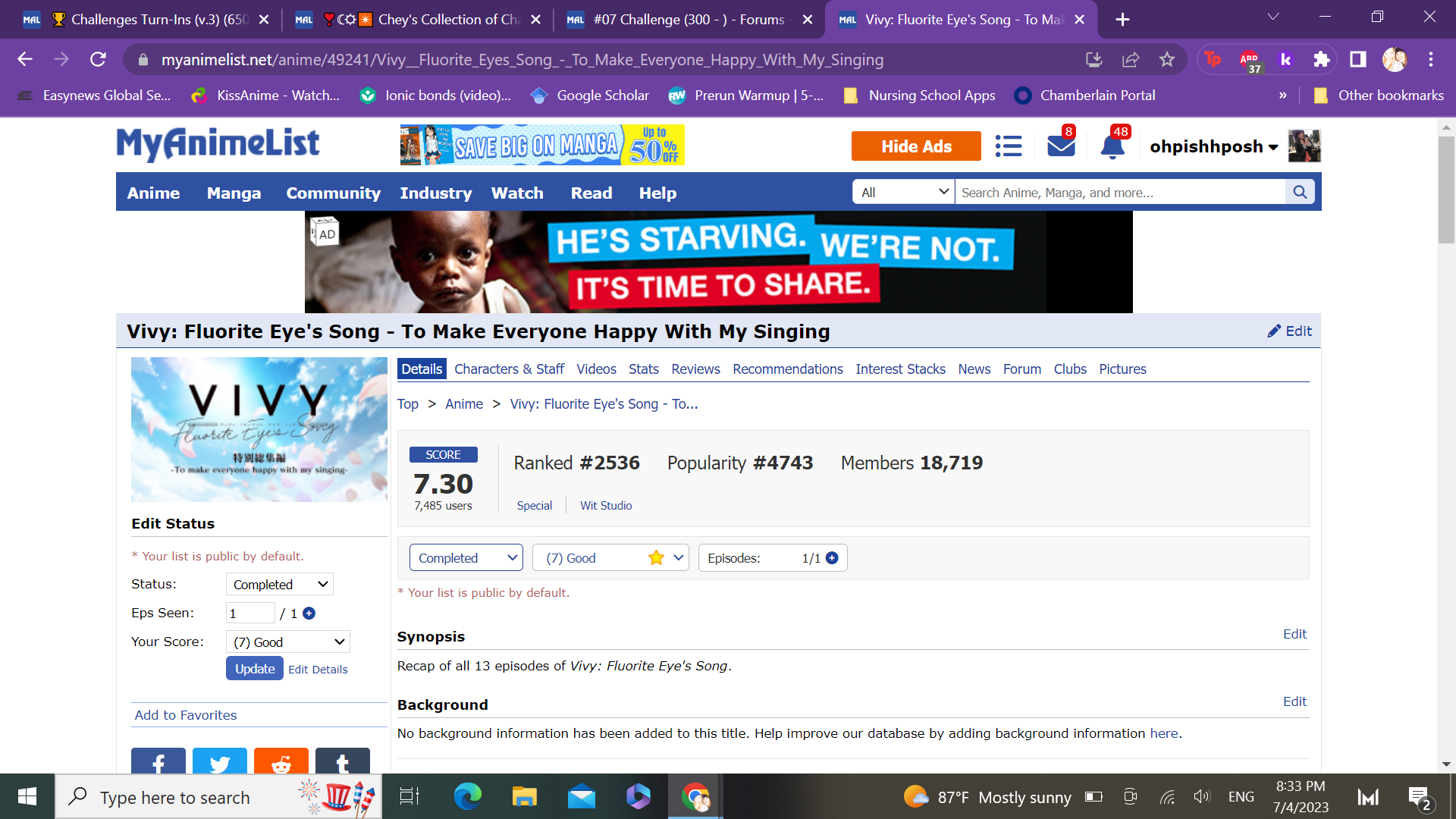Image resolution: width=1456 pixels, height=819 pixels.
Task: Open Community menu in navigation bar
Action: 334,193
